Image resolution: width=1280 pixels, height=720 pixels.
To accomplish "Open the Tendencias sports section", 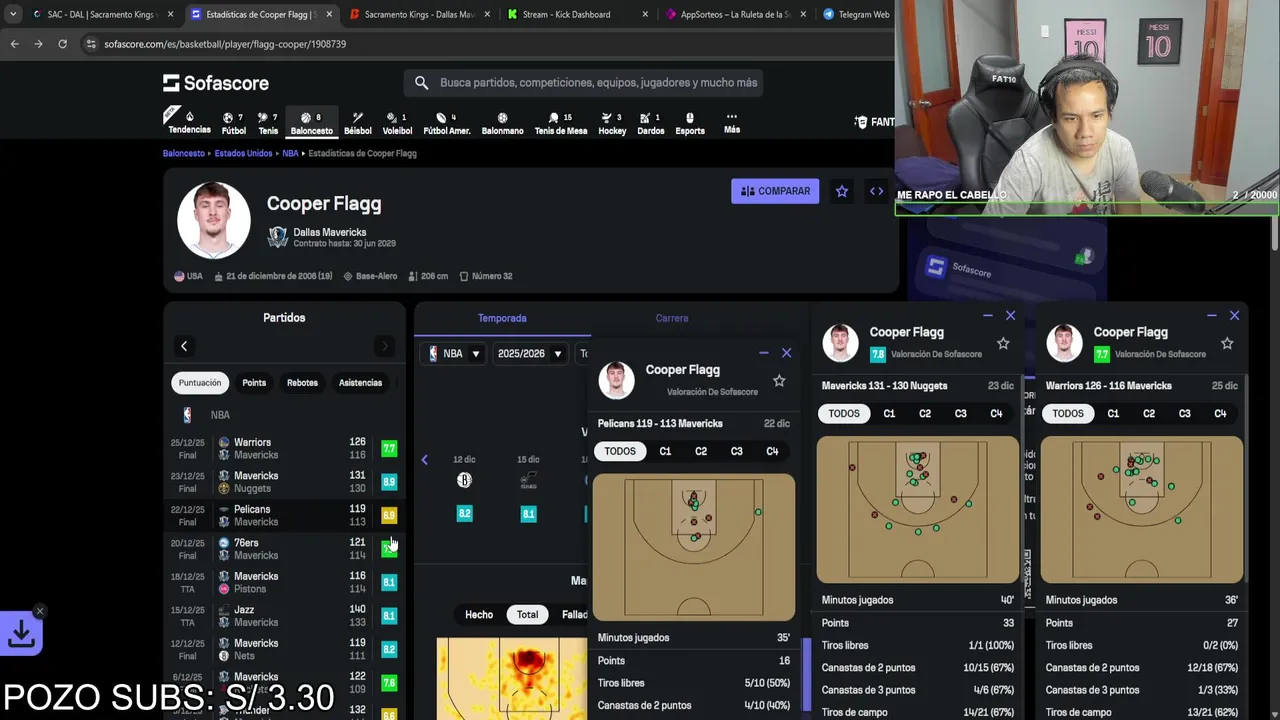I will 189,122.
